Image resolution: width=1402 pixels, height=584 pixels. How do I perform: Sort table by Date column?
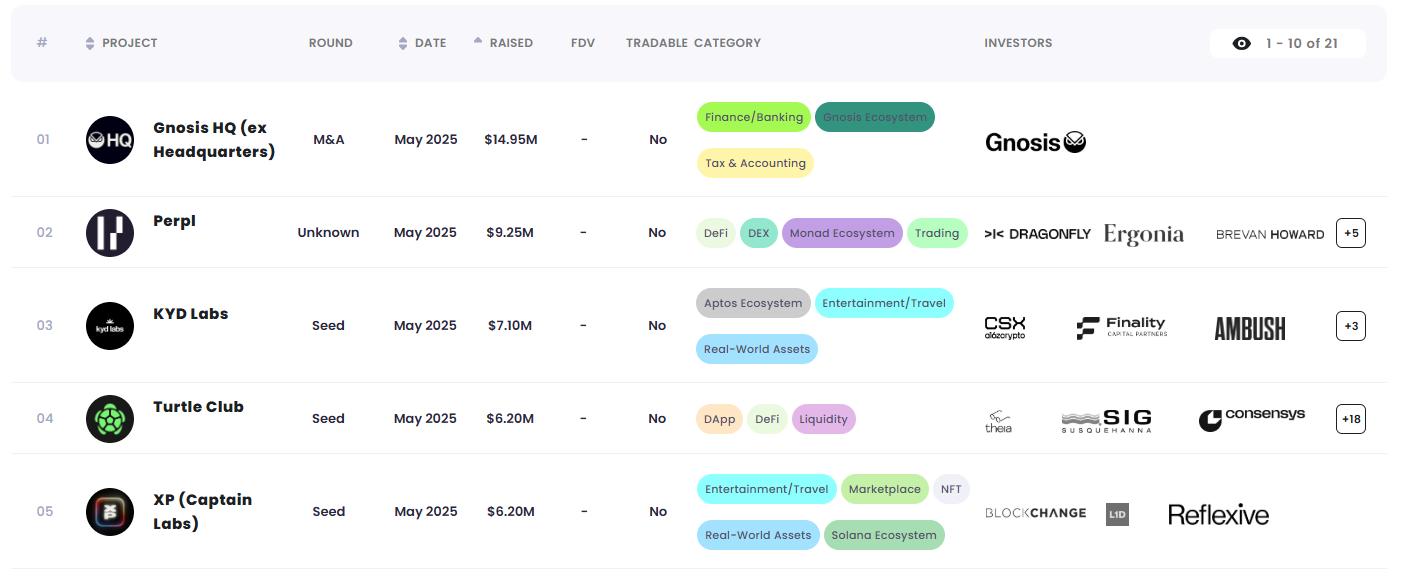(x=422, y=43)
